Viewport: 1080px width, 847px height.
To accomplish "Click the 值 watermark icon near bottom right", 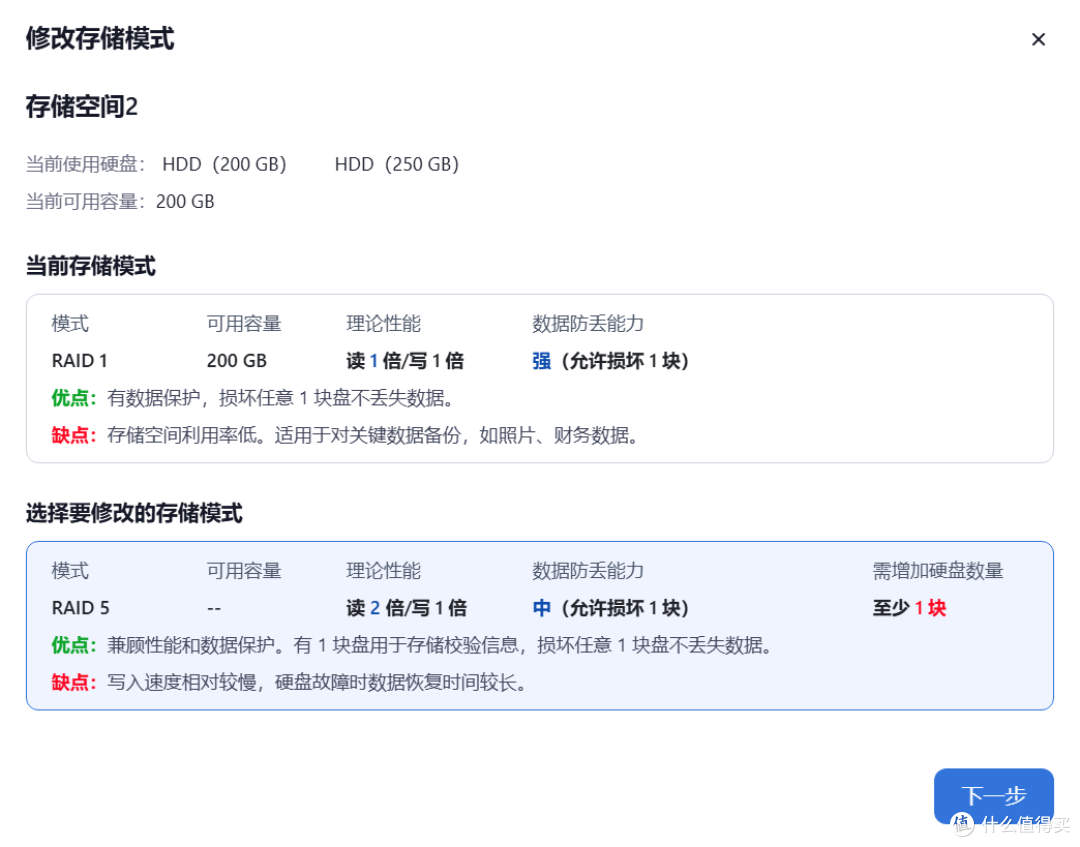I will coord(961,824).
